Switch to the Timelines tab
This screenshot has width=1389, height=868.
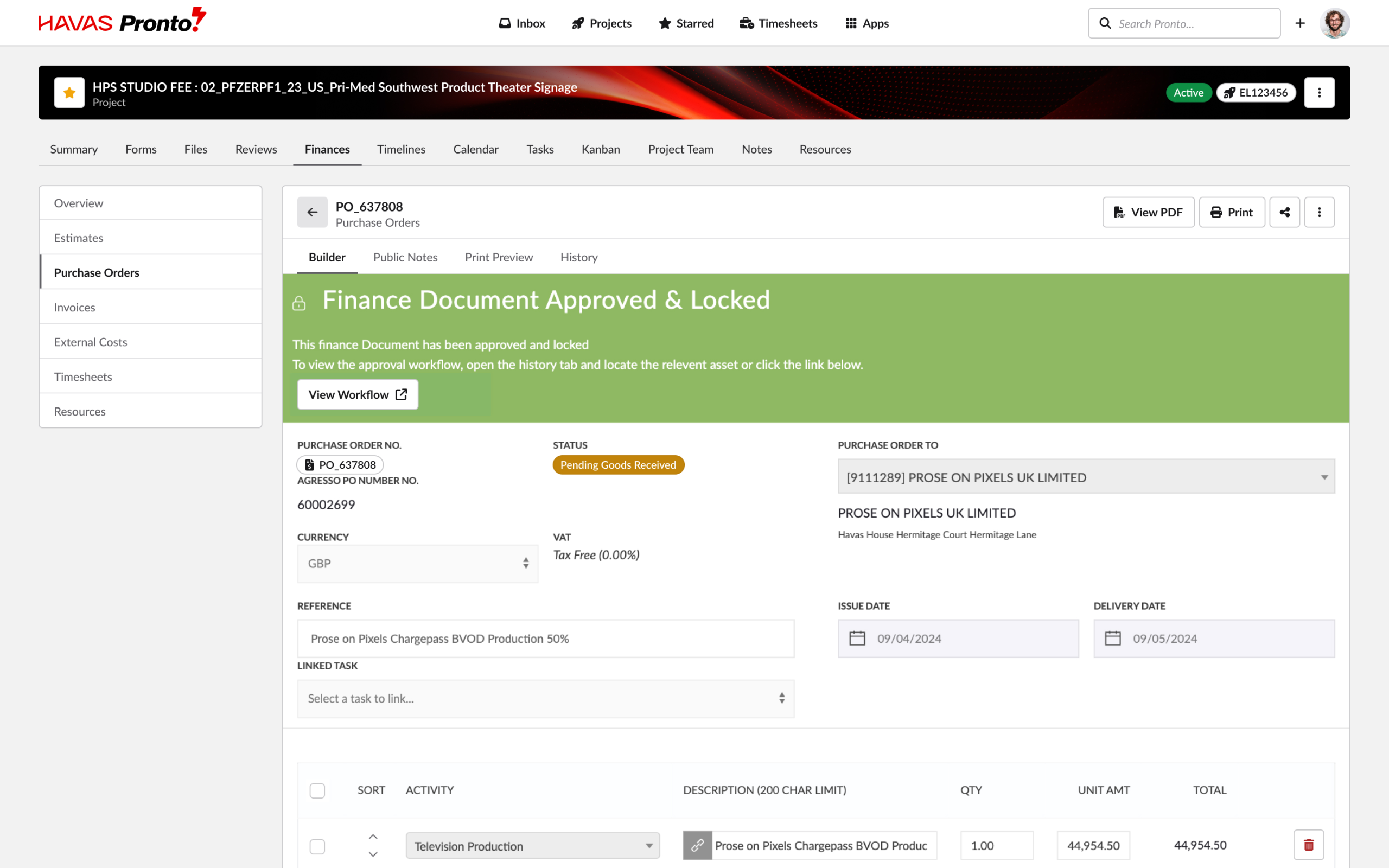(401, 149)
